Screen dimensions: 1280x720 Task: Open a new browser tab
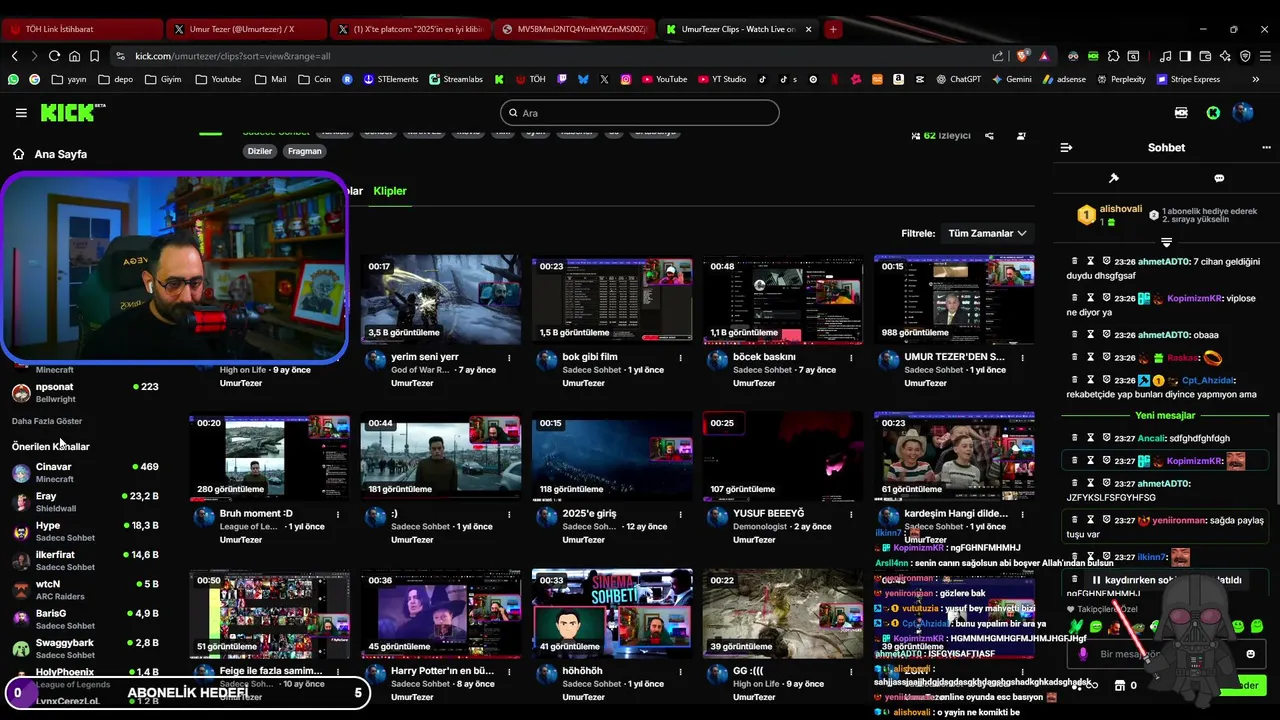click(833, 29)
